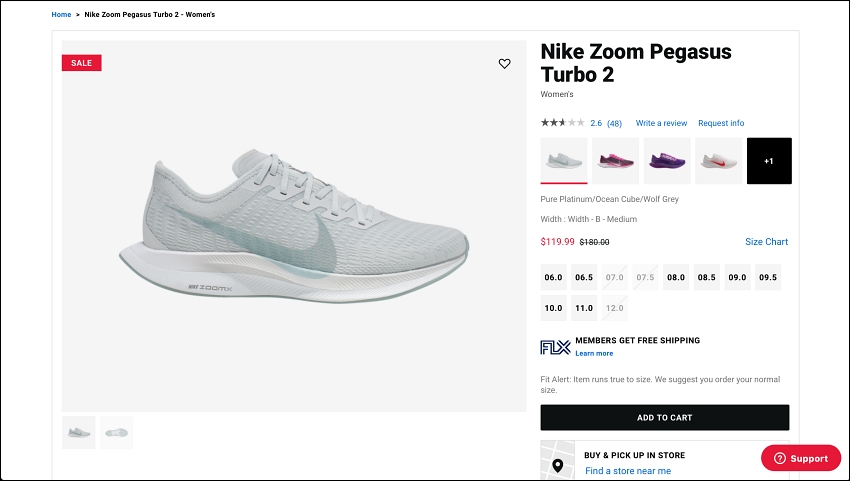
Task: Open the Size Chart link
Action: [x=766, y=242]
